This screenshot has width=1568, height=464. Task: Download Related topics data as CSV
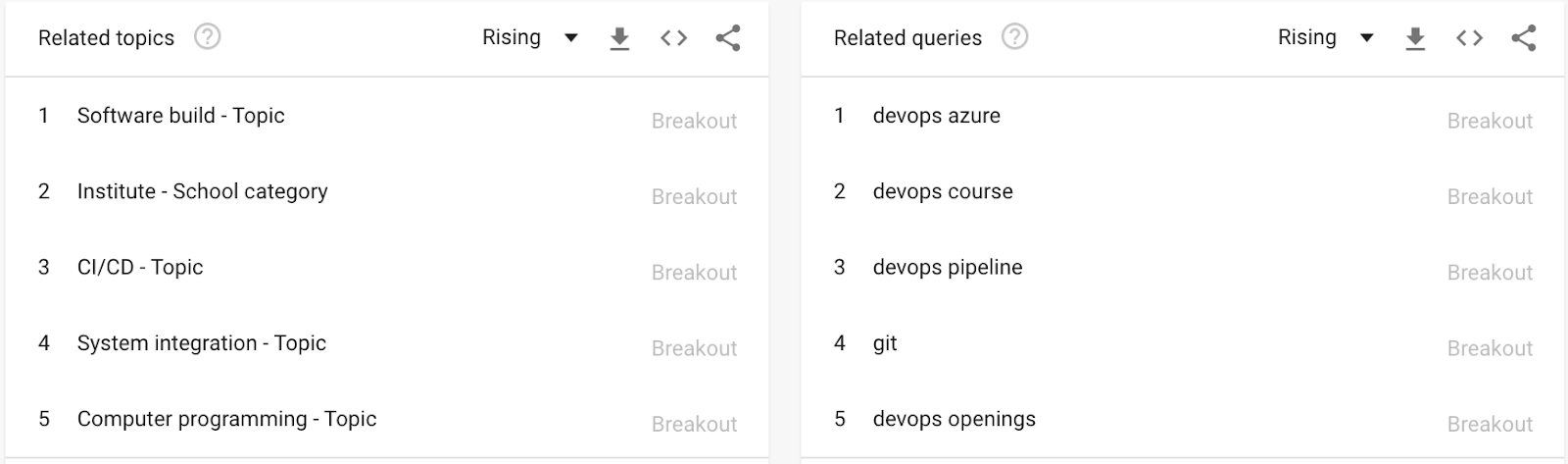pyautogui.click(x=619, y=38)
